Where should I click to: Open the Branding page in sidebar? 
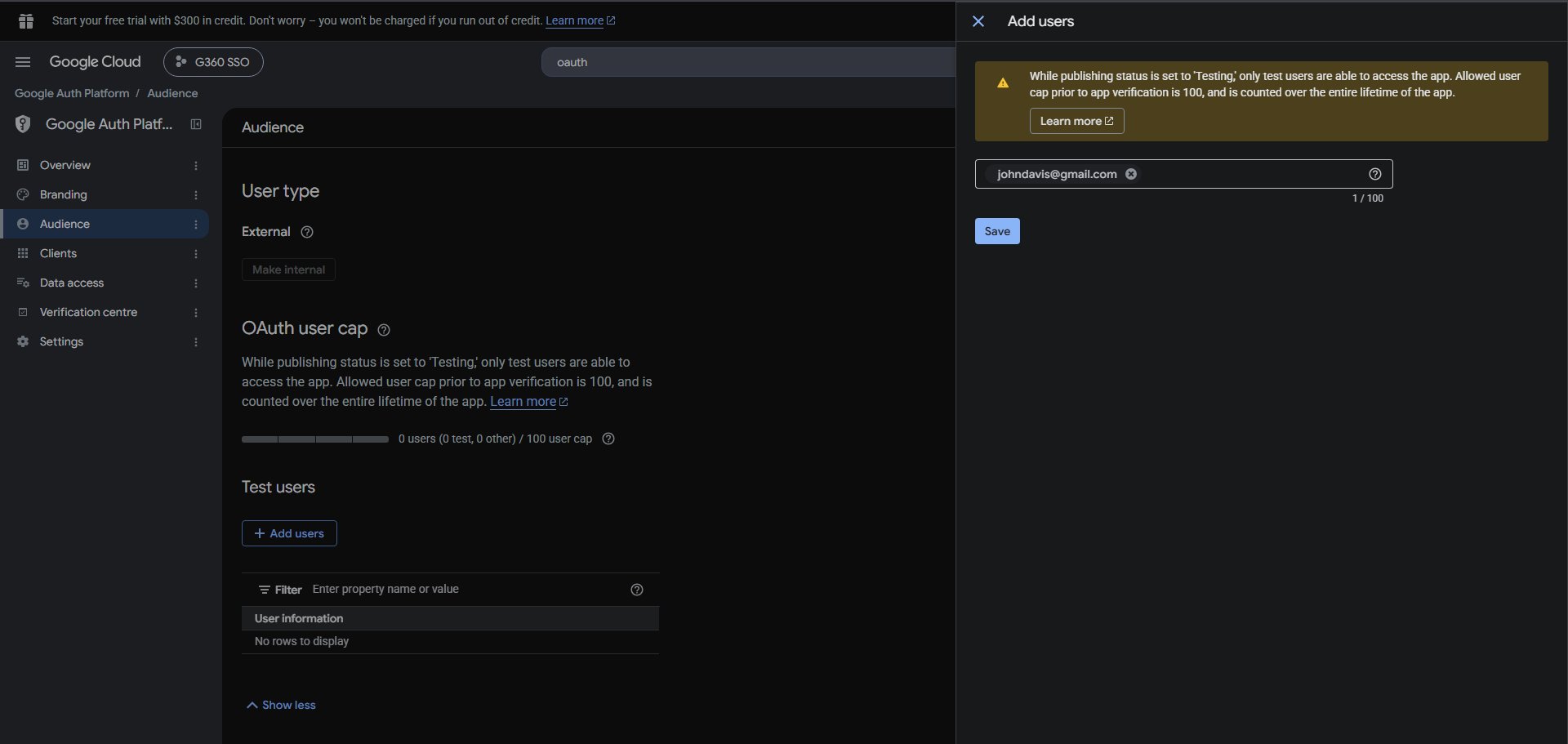tap(105, 194)
